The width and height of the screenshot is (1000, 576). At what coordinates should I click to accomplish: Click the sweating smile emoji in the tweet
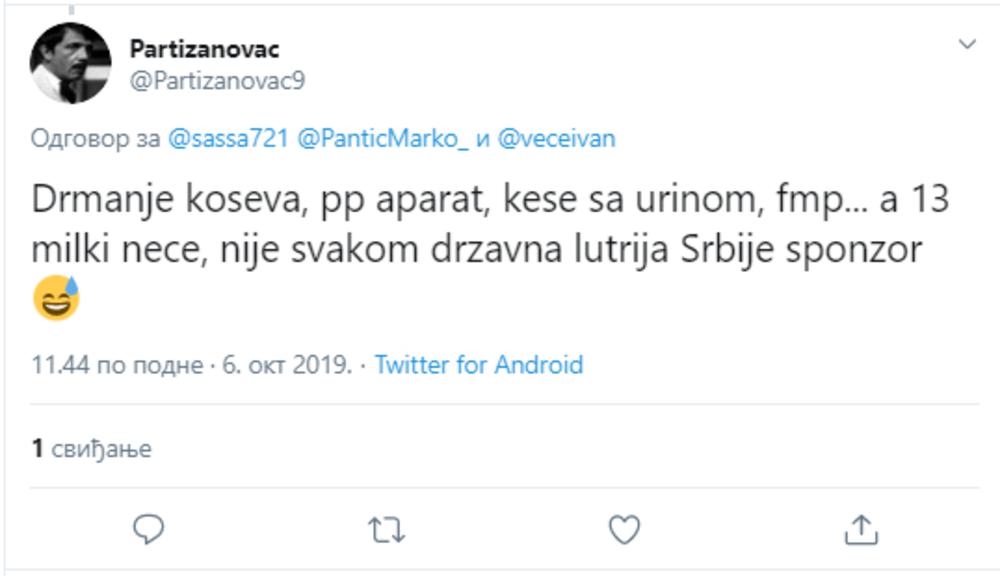click(56, 299)
